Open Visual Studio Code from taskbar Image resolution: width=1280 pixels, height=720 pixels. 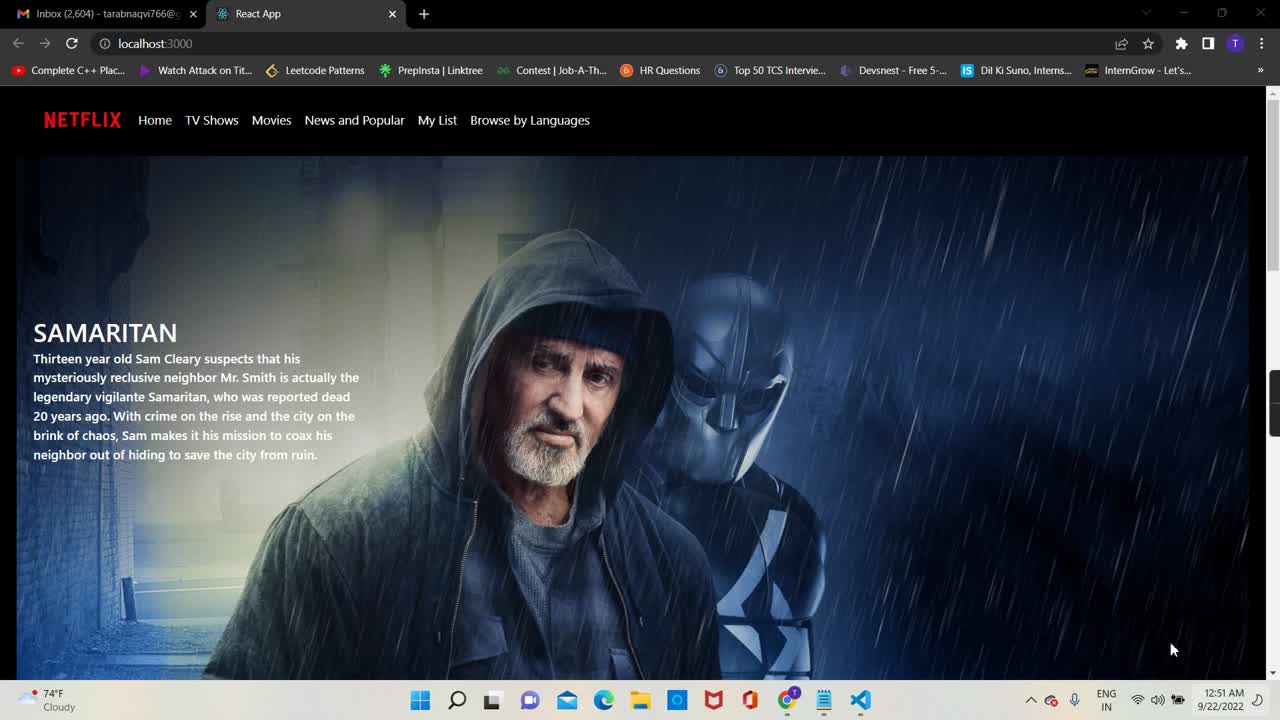[x=861, y=700]
